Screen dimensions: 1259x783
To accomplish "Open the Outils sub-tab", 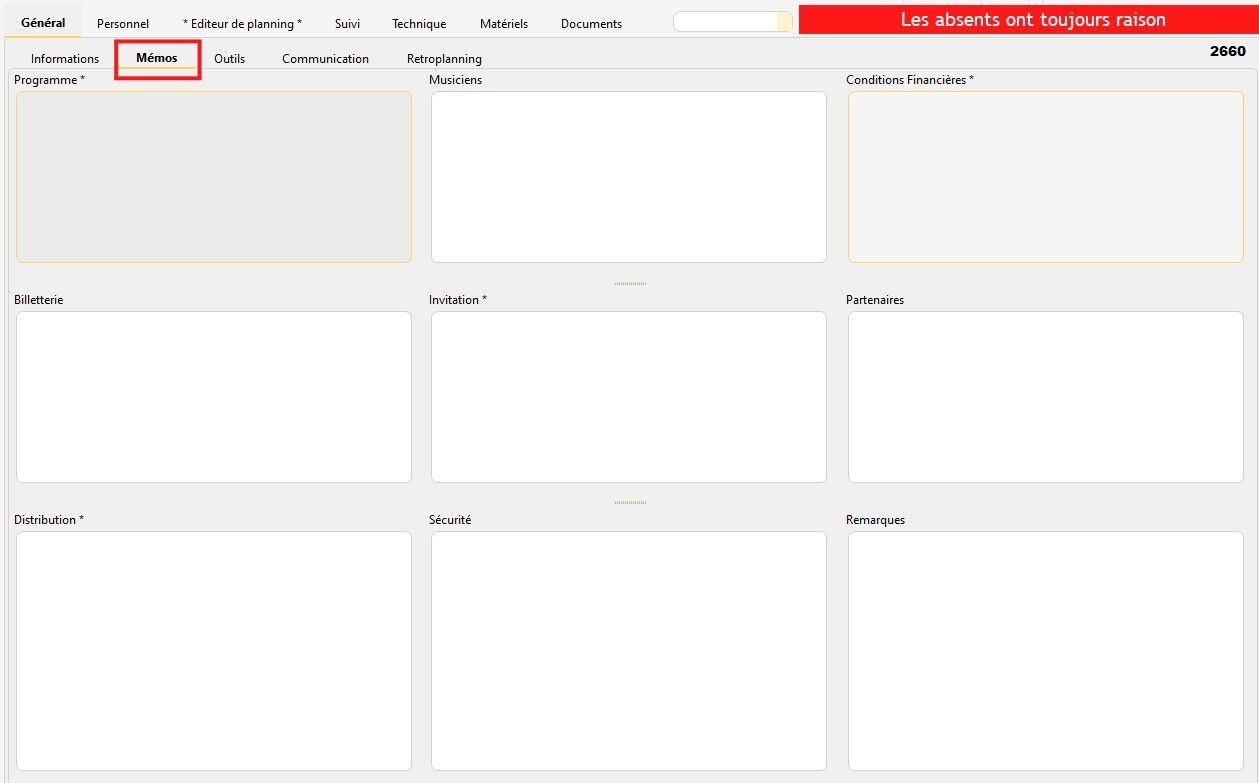I will pos(229,59).
